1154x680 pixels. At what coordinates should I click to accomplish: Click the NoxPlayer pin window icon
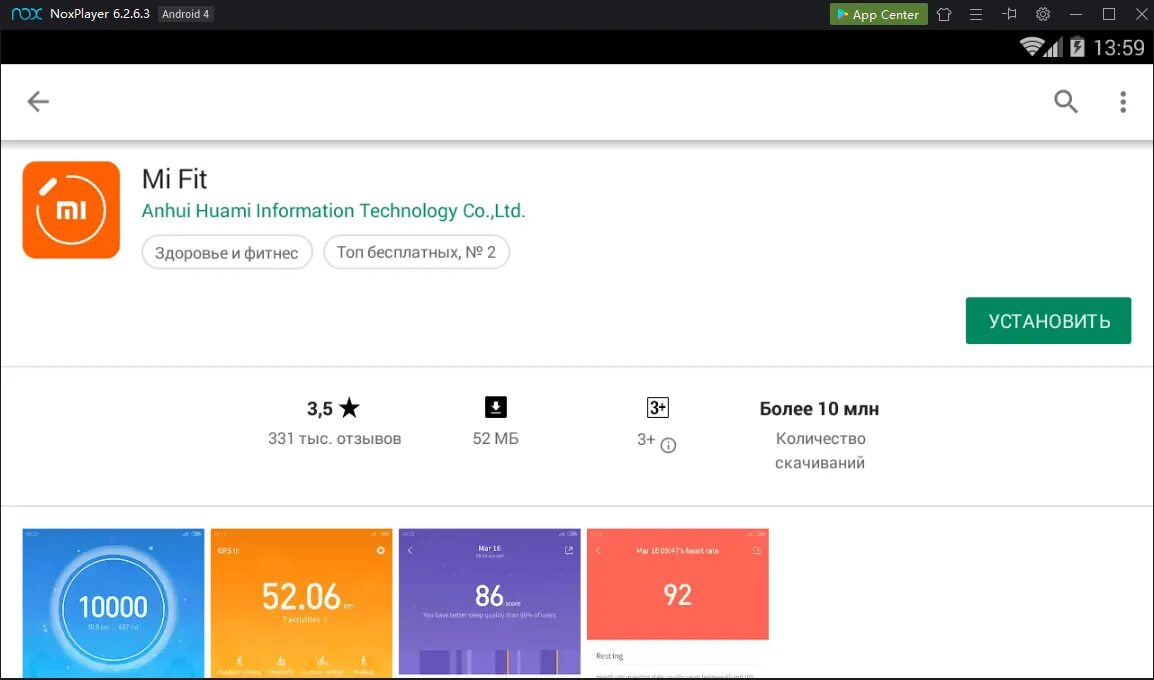1009,14
